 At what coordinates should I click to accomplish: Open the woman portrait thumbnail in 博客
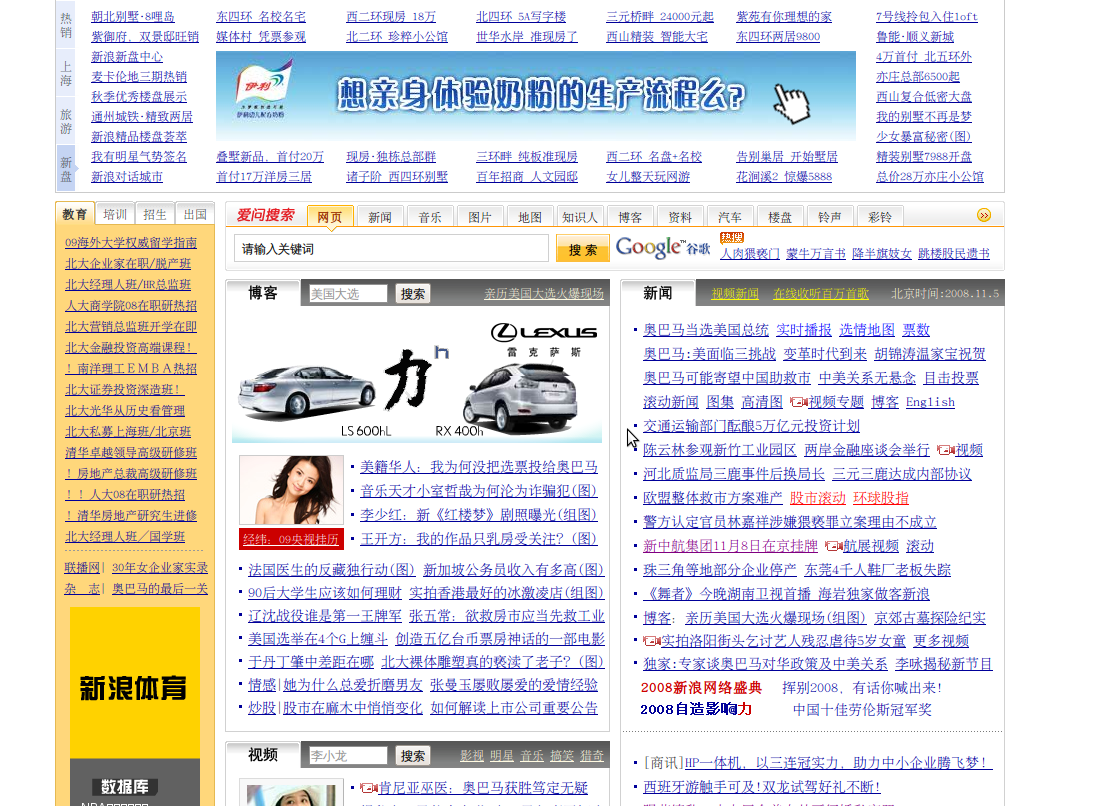coord(292,490)
